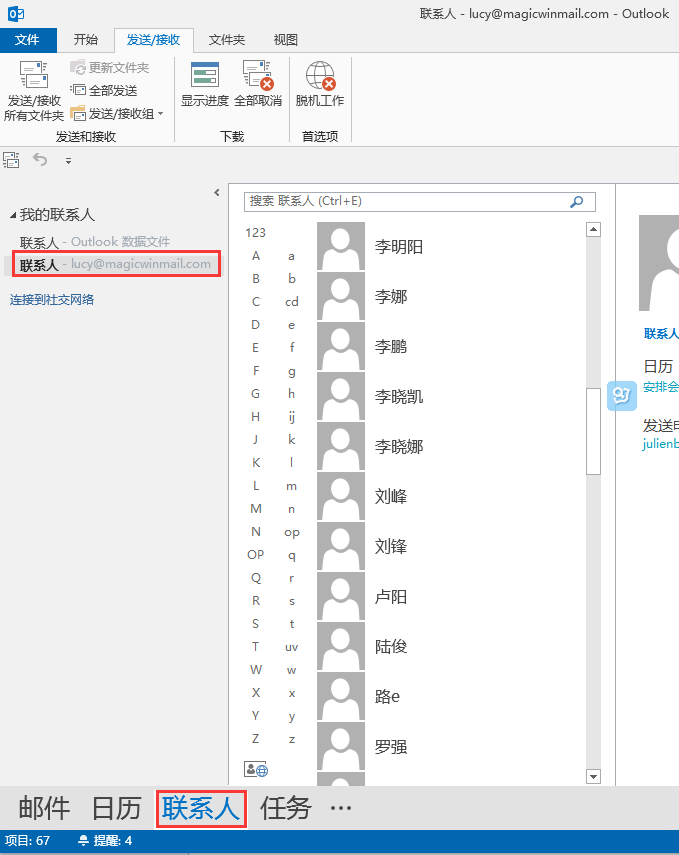Viewport: 679px width, 855px height.
Task: Jump to uv in the index
Action: point(291,647)
